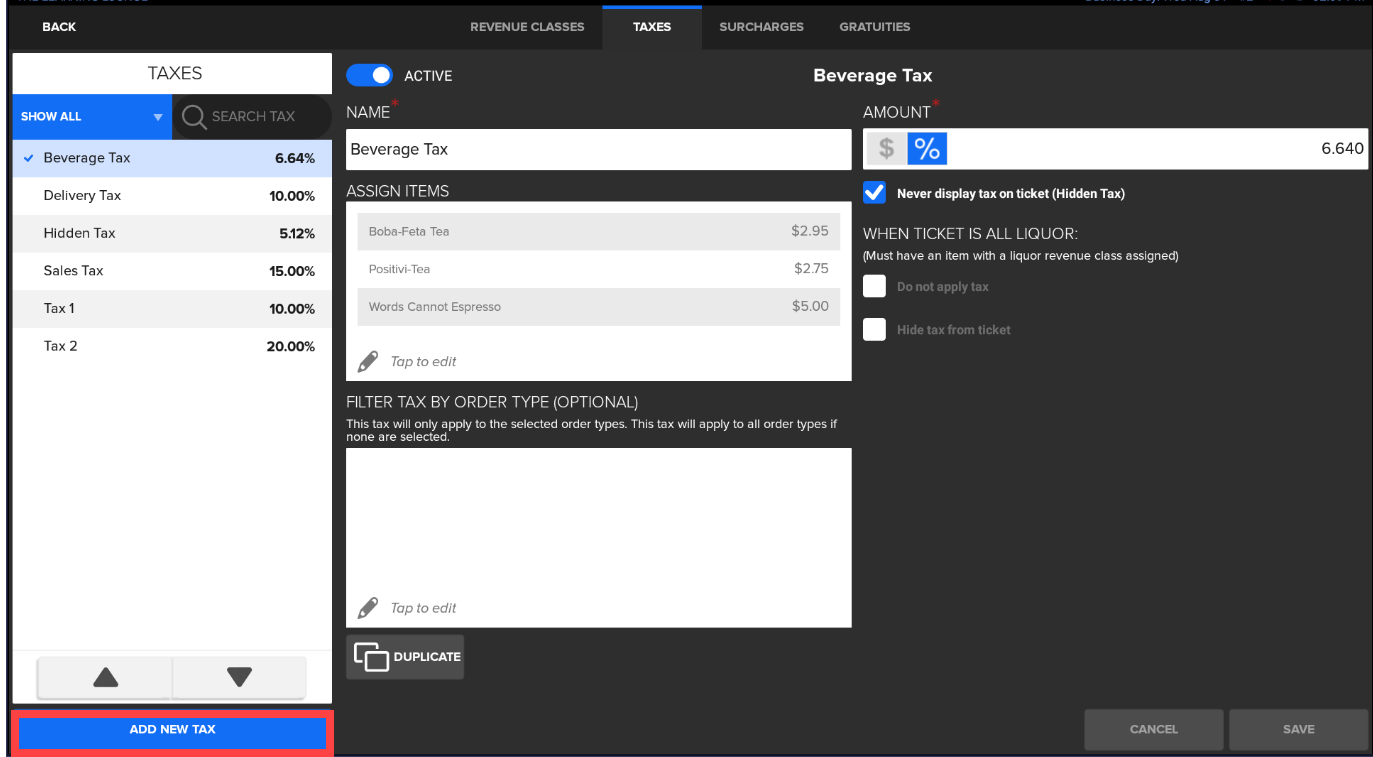Select the percentage amount type
The height and width of the screenshot is (757, 1373).
point(926,148)
